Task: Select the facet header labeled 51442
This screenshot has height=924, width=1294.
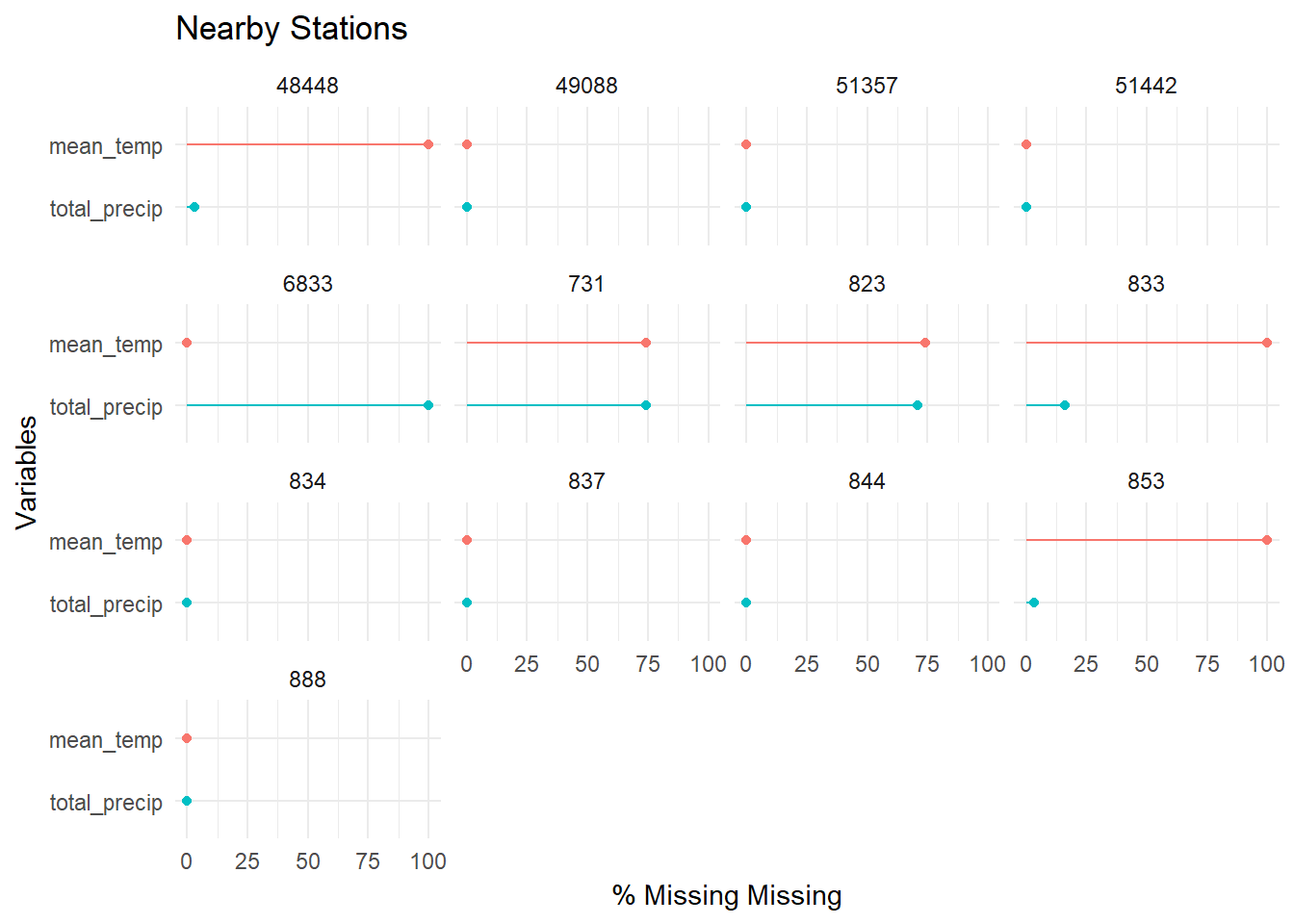Action: [x=1146, y=86]
